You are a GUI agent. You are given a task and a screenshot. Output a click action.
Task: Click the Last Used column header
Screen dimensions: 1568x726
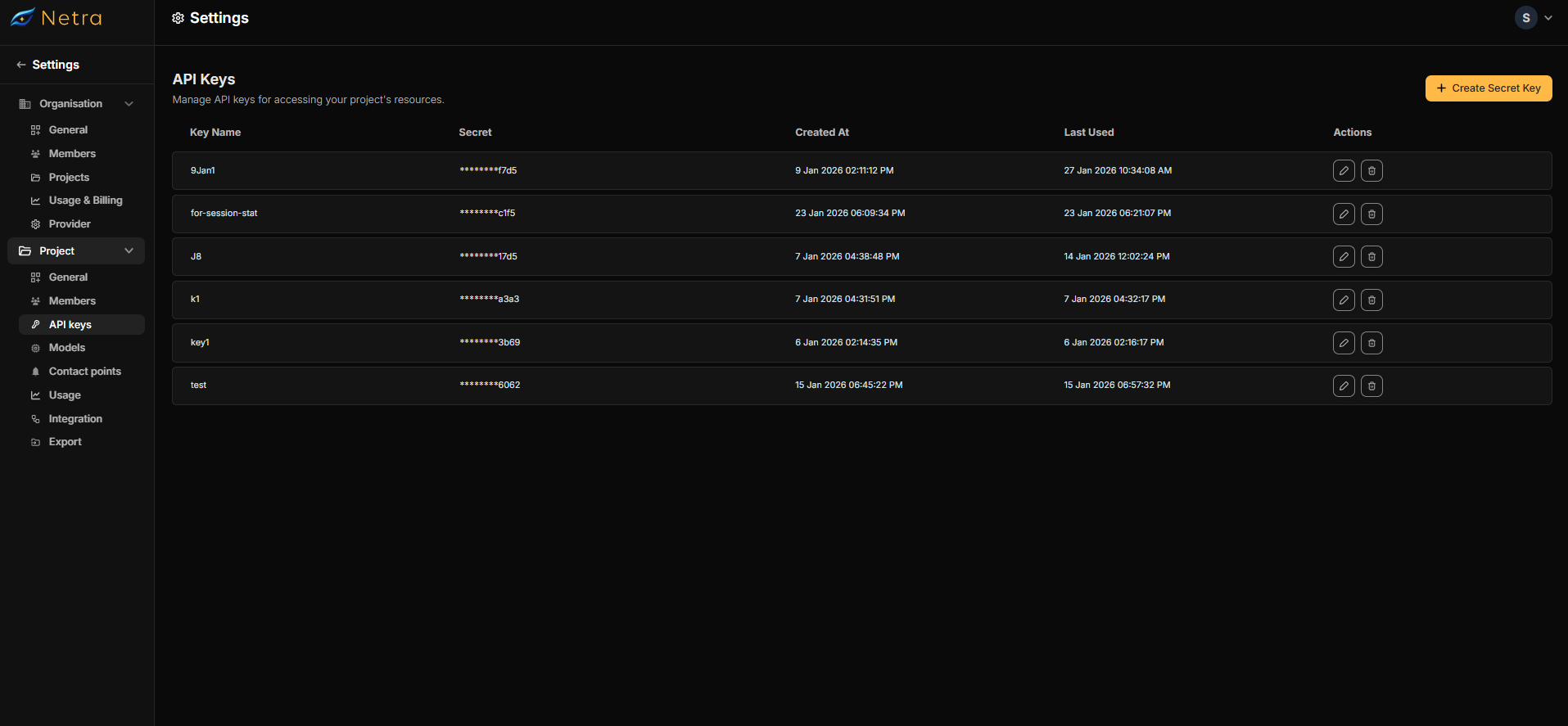1089,133
